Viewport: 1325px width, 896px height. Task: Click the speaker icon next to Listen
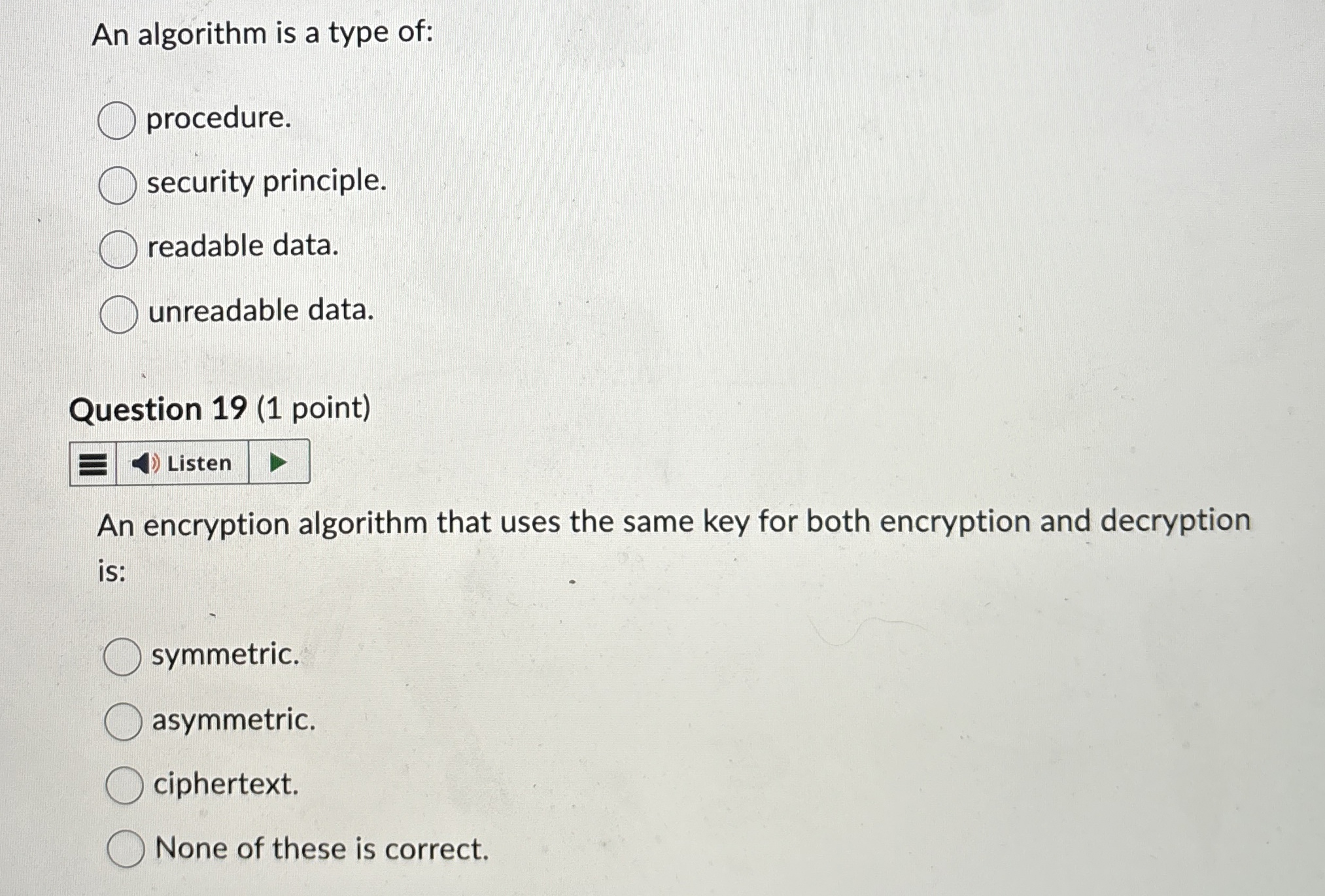(145, 463)
